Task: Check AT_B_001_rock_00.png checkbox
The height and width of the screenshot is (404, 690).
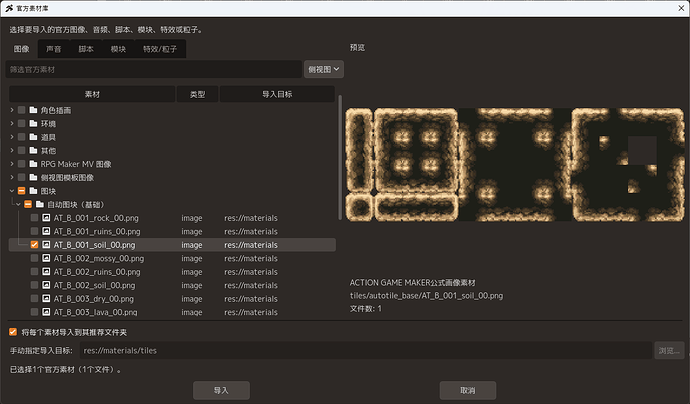Action: pos(34,218)
